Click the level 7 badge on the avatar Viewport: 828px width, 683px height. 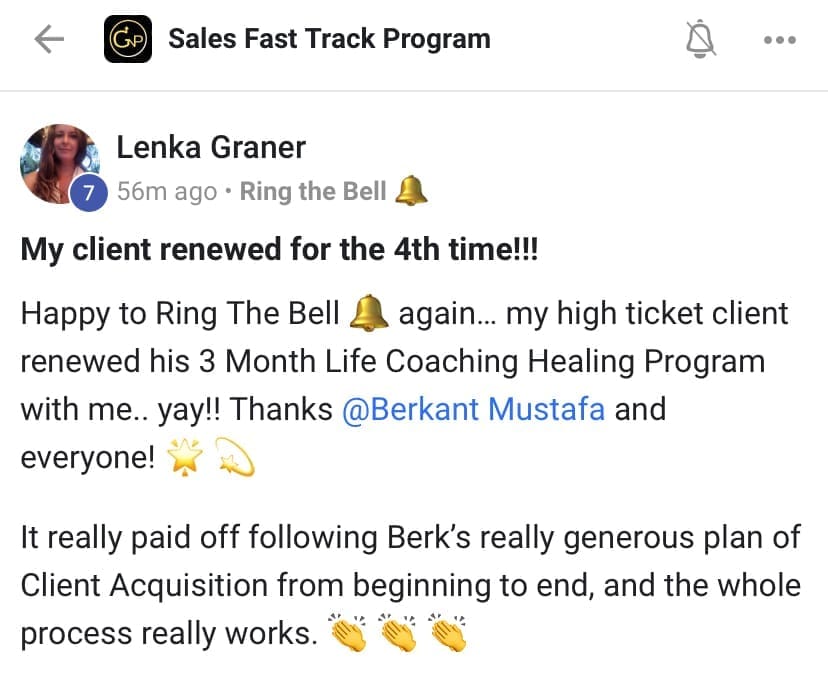click(88, 193)
